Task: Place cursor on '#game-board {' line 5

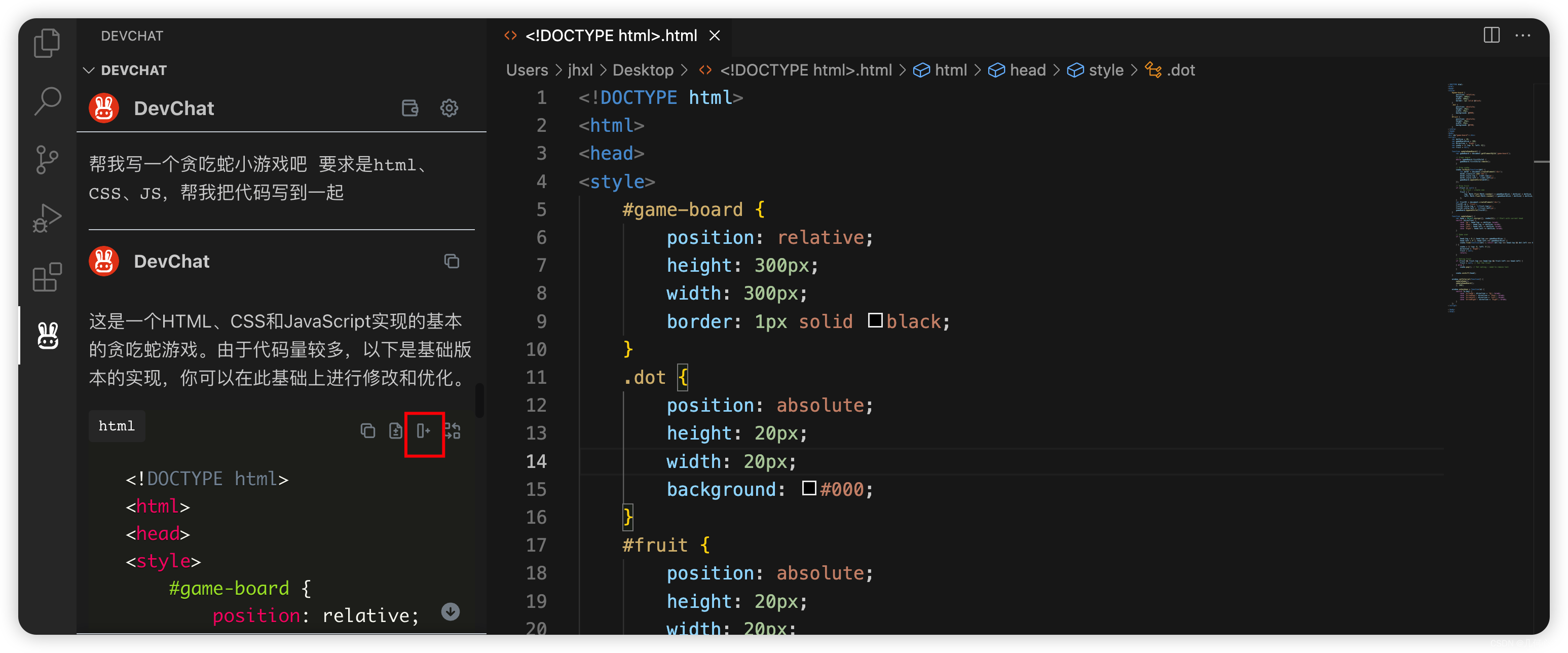Action: 693,209
